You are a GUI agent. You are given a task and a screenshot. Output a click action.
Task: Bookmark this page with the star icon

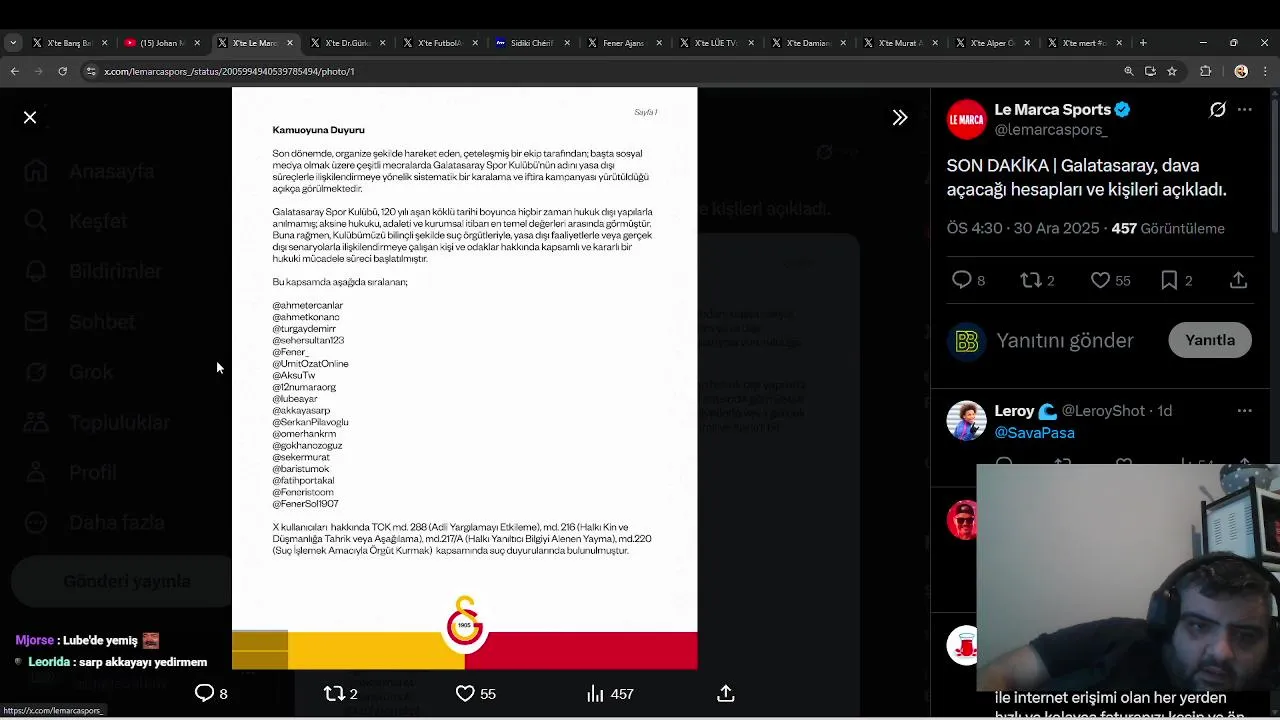click(1172, 71)
